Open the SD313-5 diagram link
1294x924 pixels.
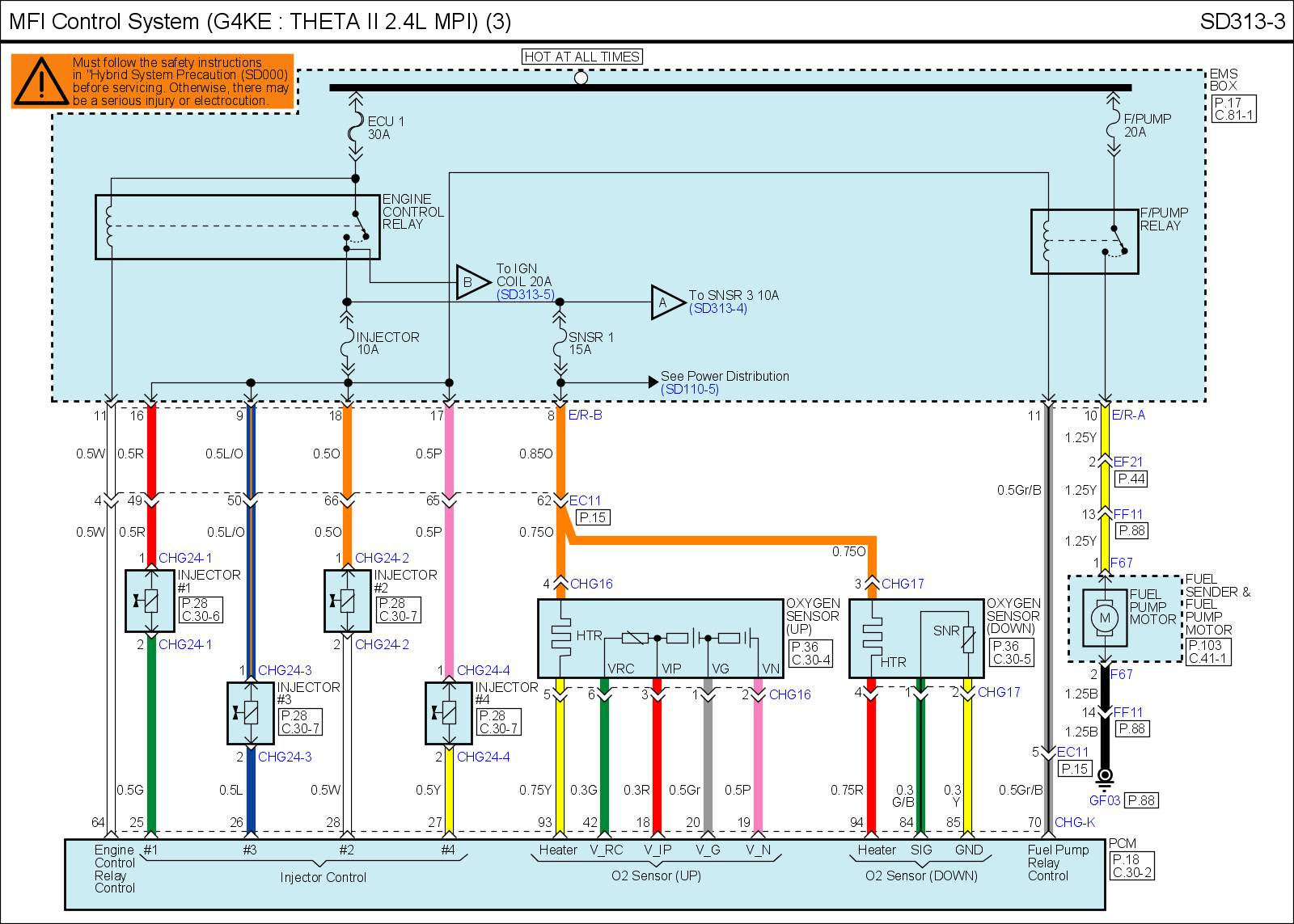click(x=525, y=294)
